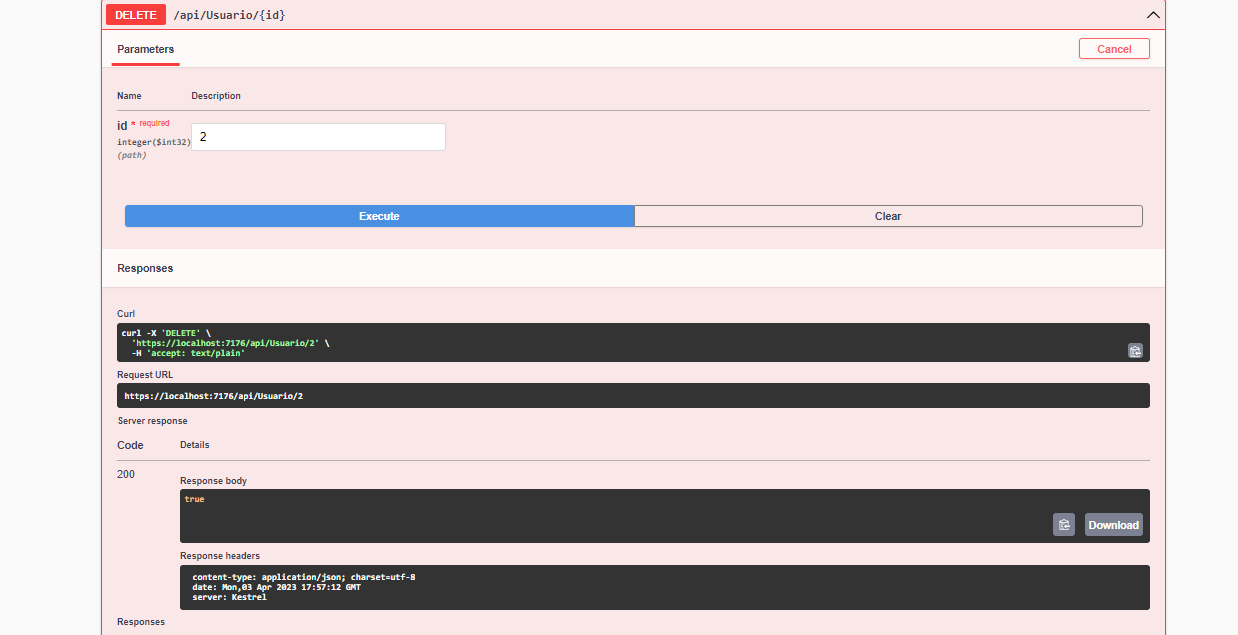Click the Execute button
The image size is (1238, 635).
tap(379, 216)
